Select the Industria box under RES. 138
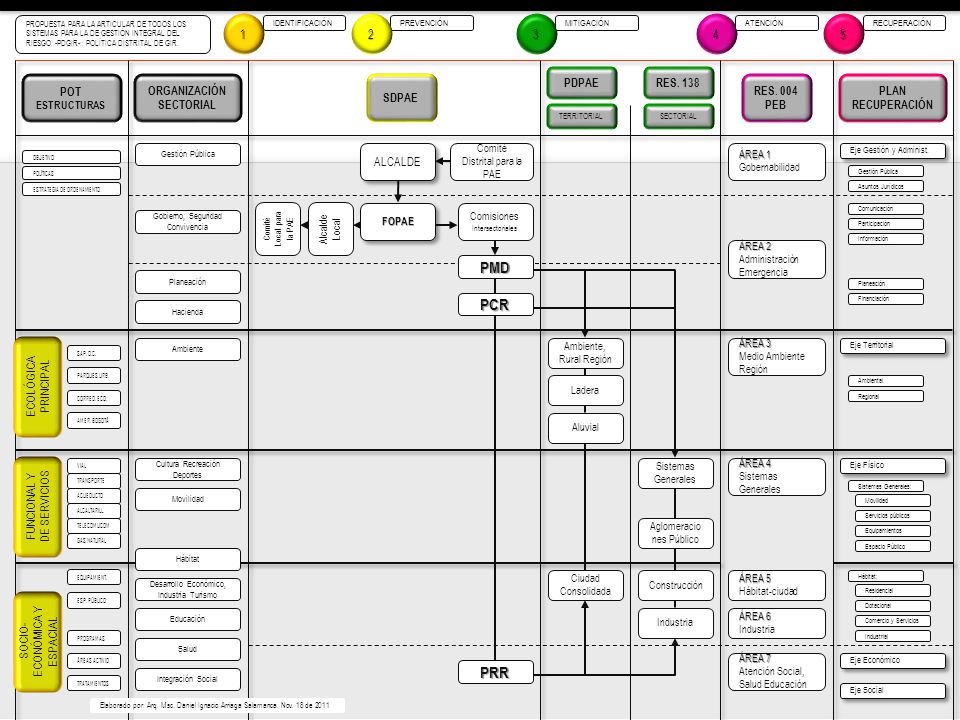The width and height of the screenshot is (960, 720). click(675, 623)
